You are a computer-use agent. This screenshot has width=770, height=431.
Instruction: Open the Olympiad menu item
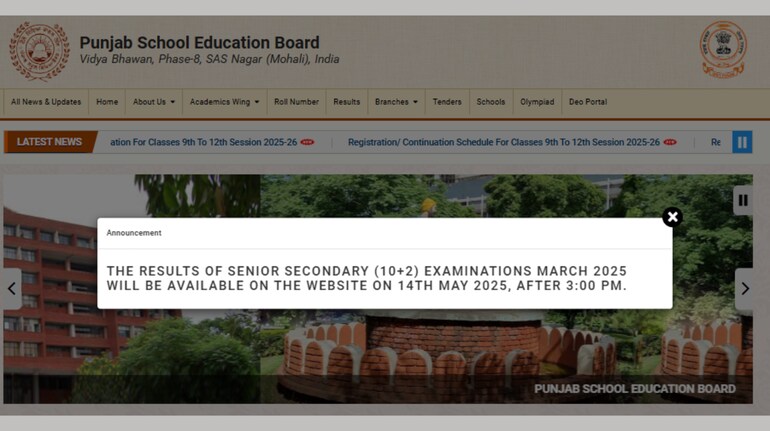(x=537, y=102)
